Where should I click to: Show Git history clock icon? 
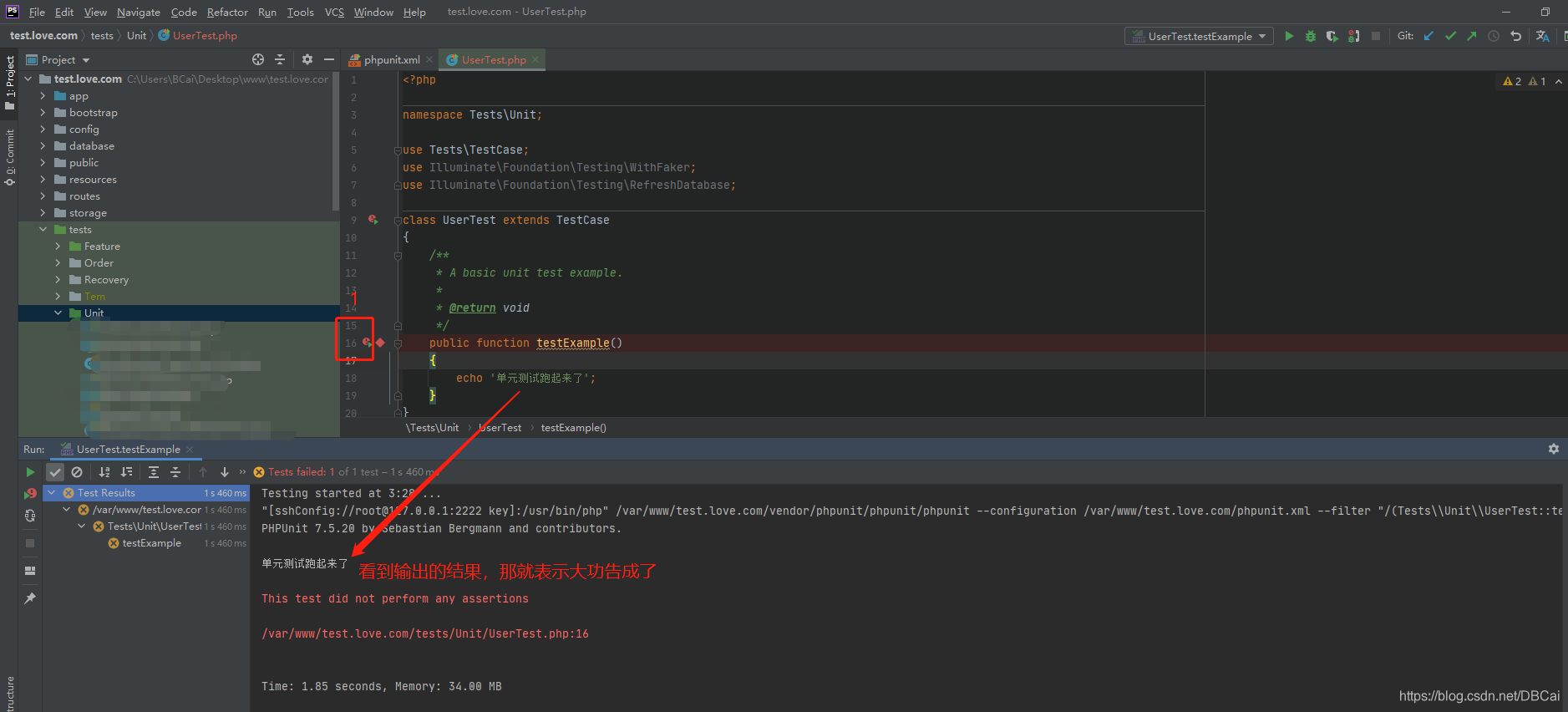1494,36
